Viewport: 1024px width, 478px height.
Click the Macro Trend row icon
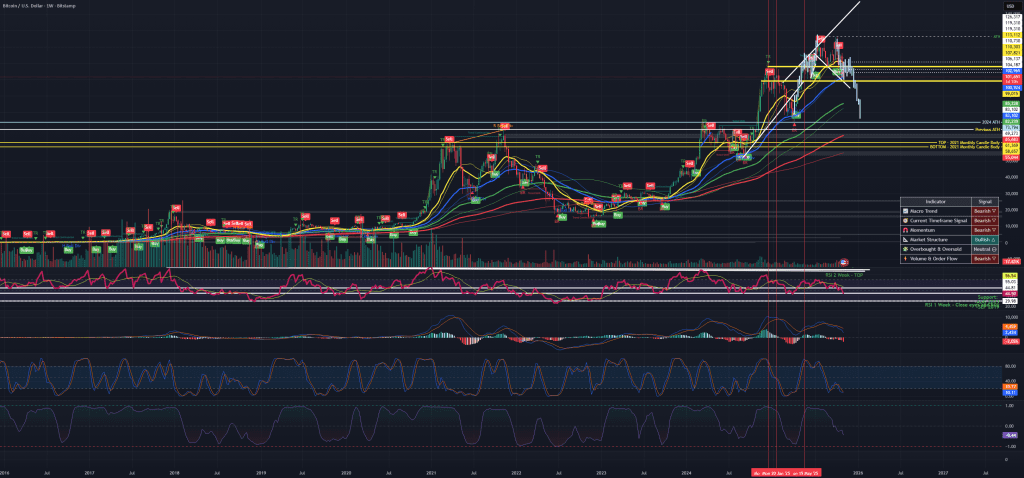tap(905, 212)
